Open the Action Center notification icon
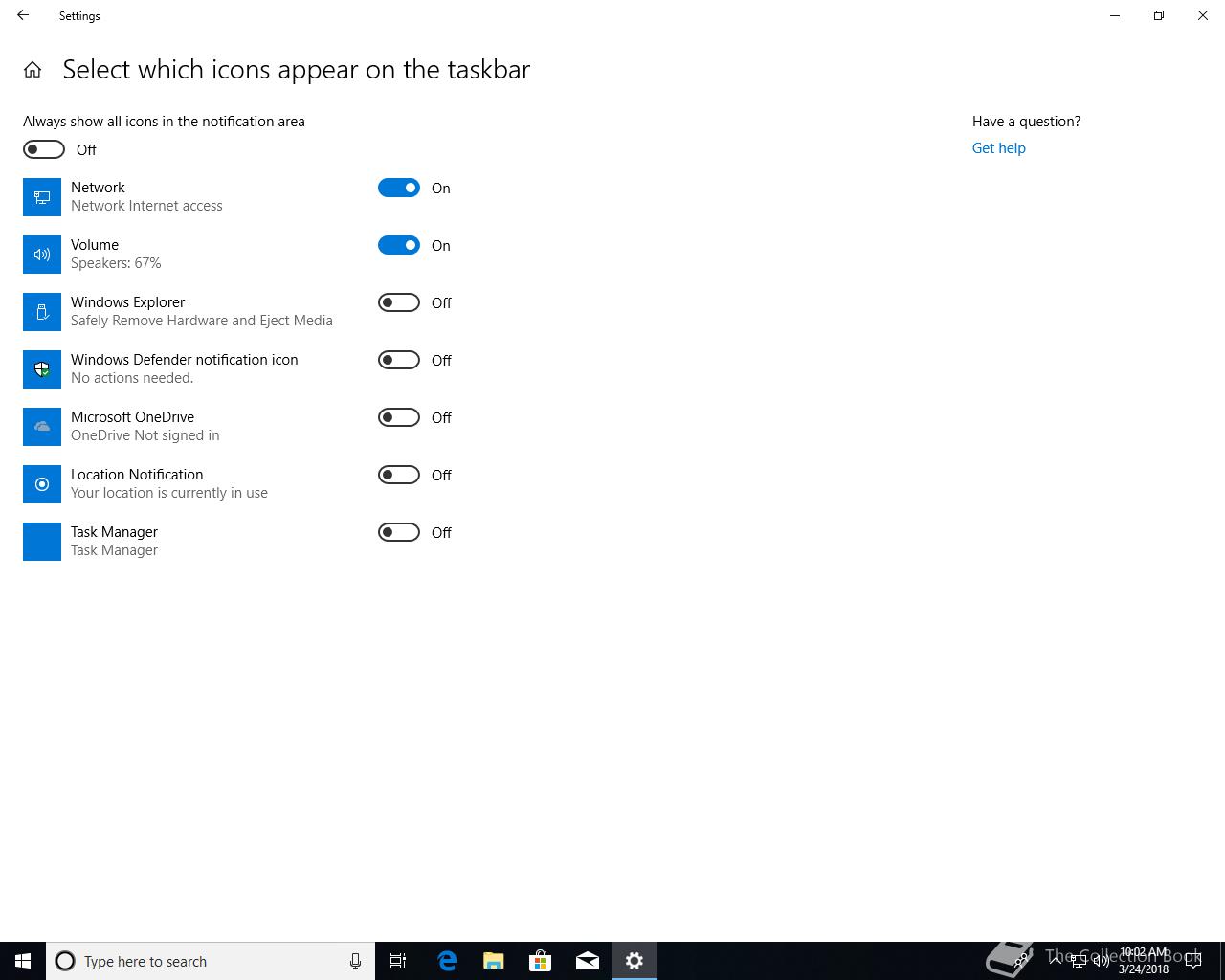This screenshot has height=980, width=1225. 1193,961
